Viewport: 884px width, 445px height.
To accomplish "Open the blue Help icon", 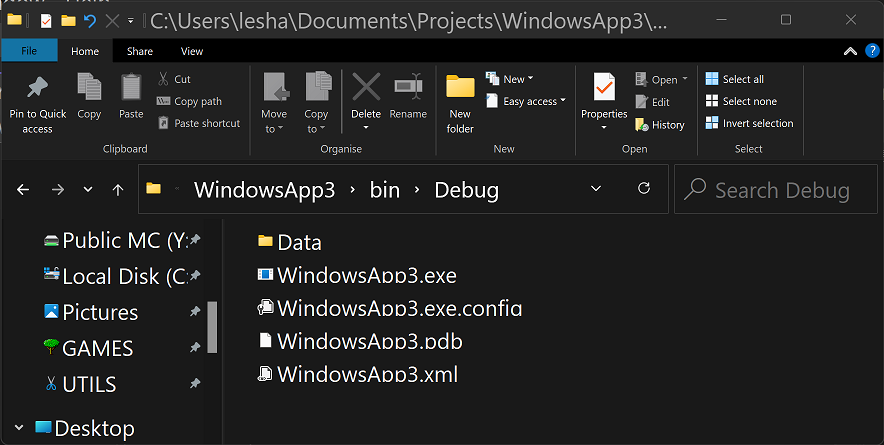I will pyautogui.click(x=872, y=51).
